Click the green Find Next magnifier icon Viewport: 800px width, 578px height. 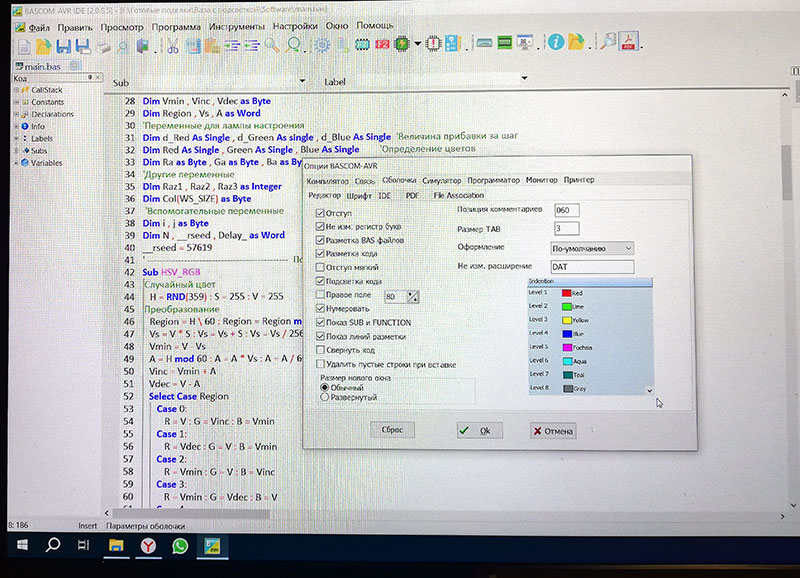(x=293, y=45)
